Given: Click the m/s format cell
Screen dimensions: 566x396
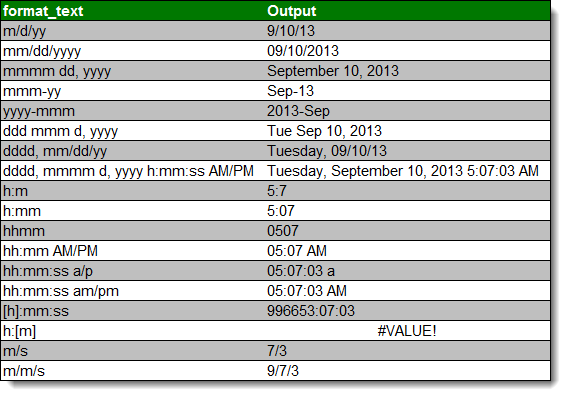Looking at the screenshot, I should coord(133,351).
